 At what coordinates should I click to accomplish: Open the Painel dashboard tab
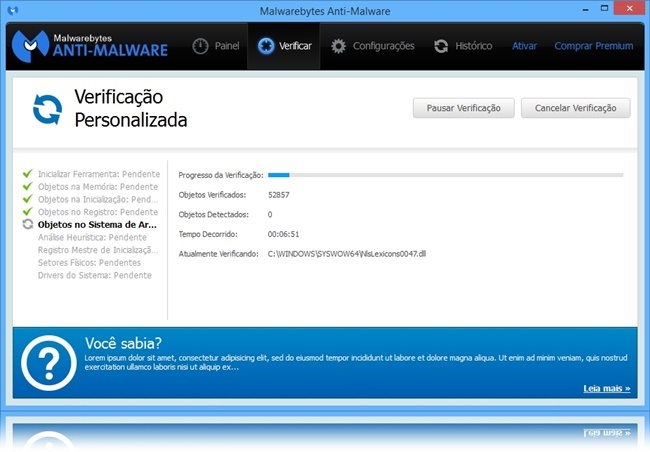tap(216, 46)
